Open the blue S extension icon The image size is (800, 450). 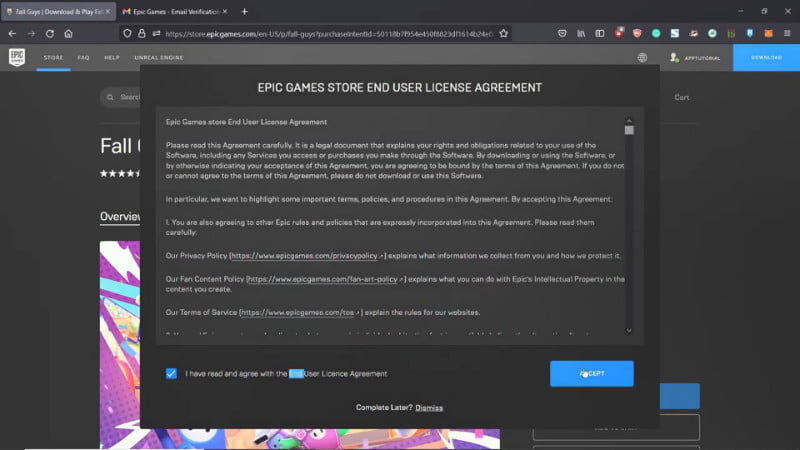tap(675, 34)
